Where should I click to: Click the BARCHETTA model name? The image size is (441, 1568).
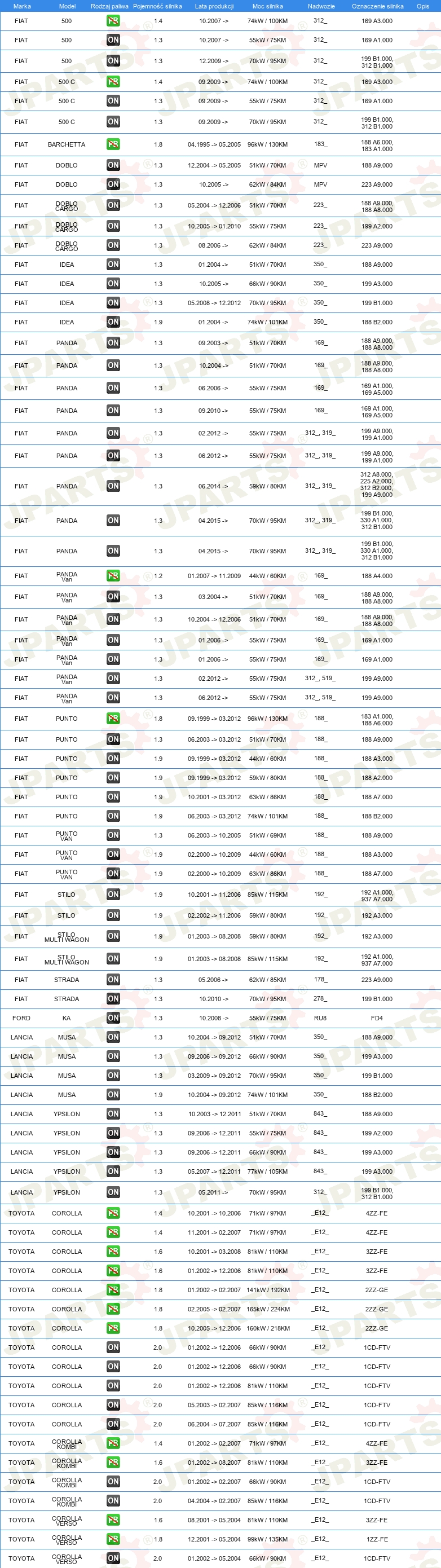[x=67, y=144]
